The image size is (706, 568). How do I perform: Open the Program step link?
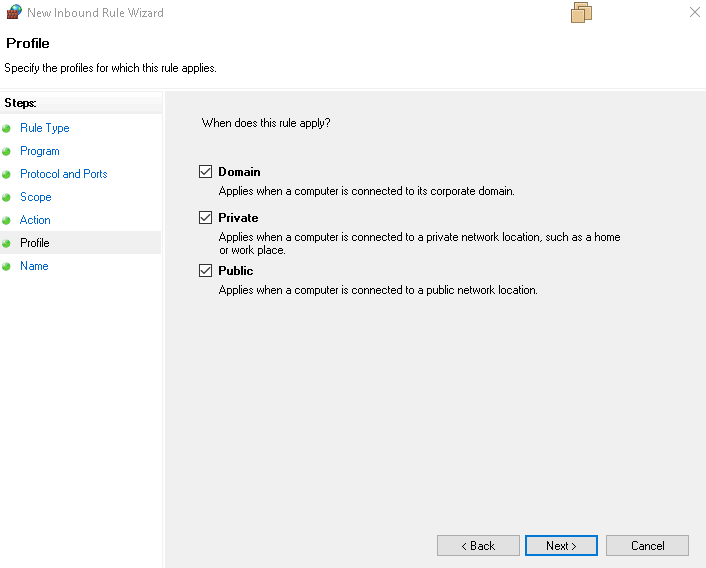[x=40, y=151]
